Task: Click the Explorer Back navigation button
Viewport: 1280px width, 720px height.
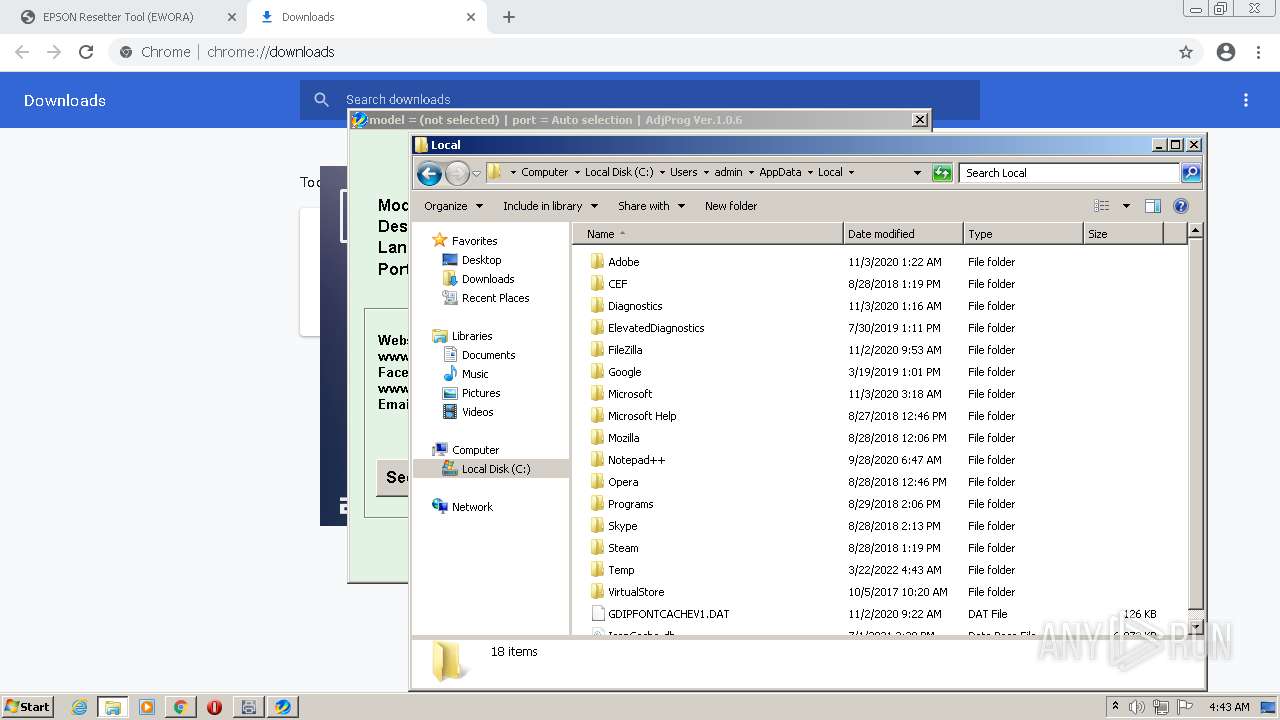Action: coord(429,173)
